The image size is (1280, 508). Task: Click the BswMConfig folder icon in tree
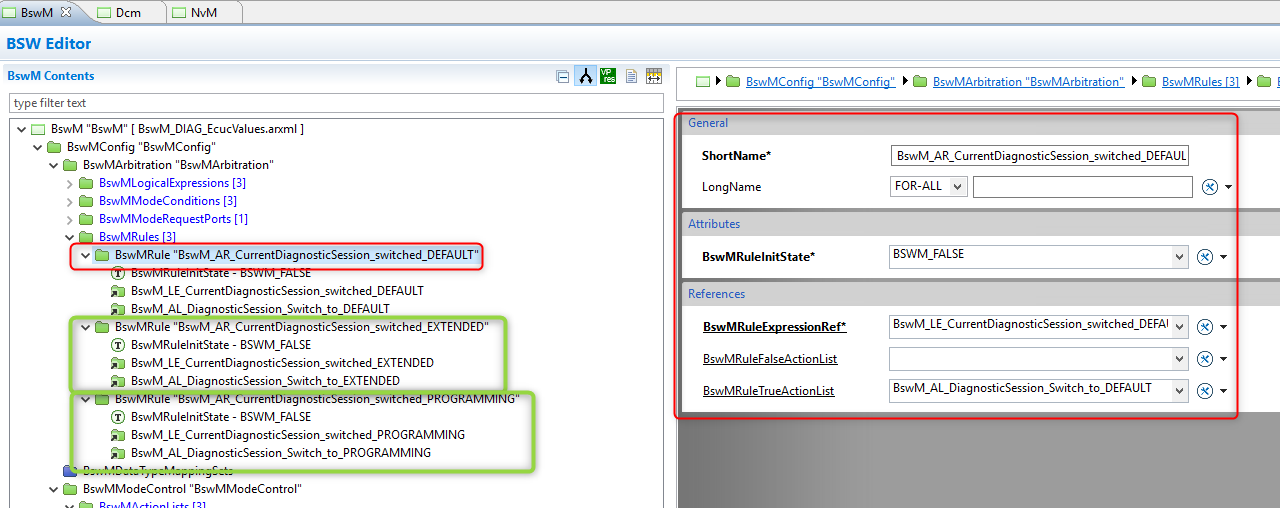(x=54, y=147)
